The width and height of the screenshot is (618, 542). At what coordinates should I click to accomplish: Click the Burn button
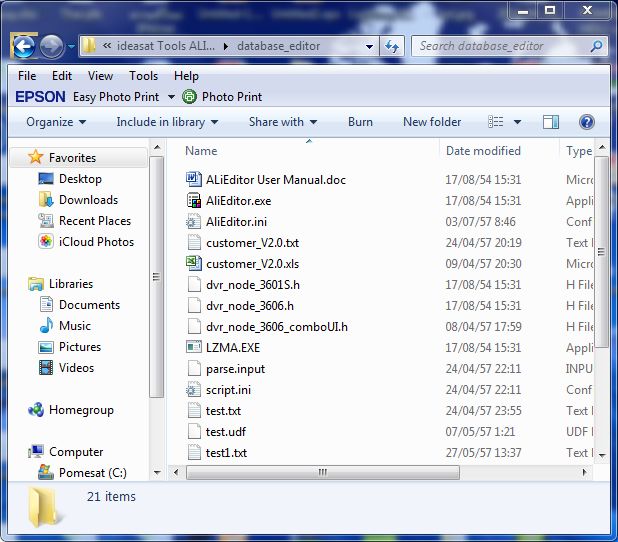[x=360, y=122]
